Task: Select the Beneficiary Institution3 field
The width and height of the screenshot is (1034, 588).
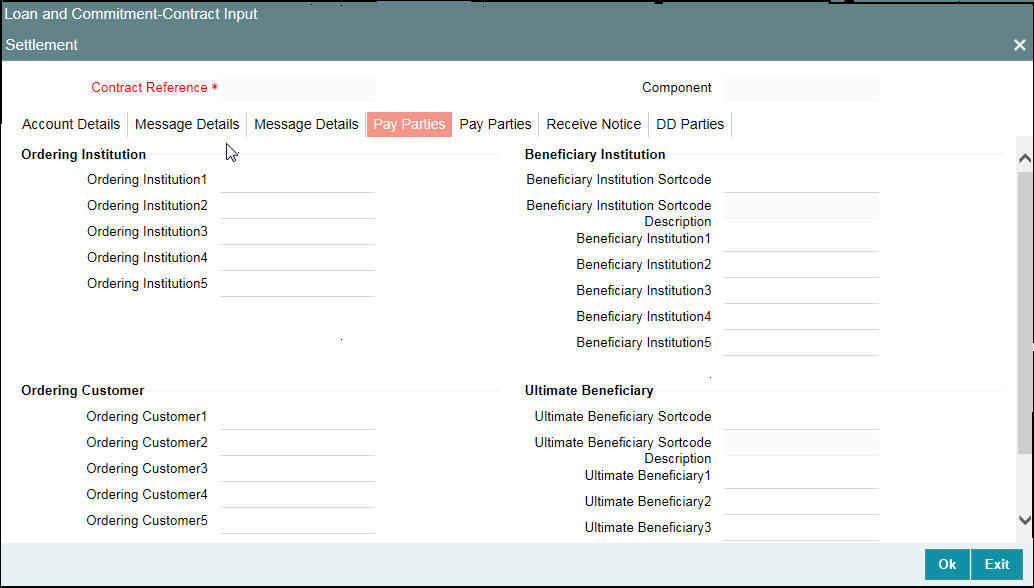Action: [x=801, y=291]
